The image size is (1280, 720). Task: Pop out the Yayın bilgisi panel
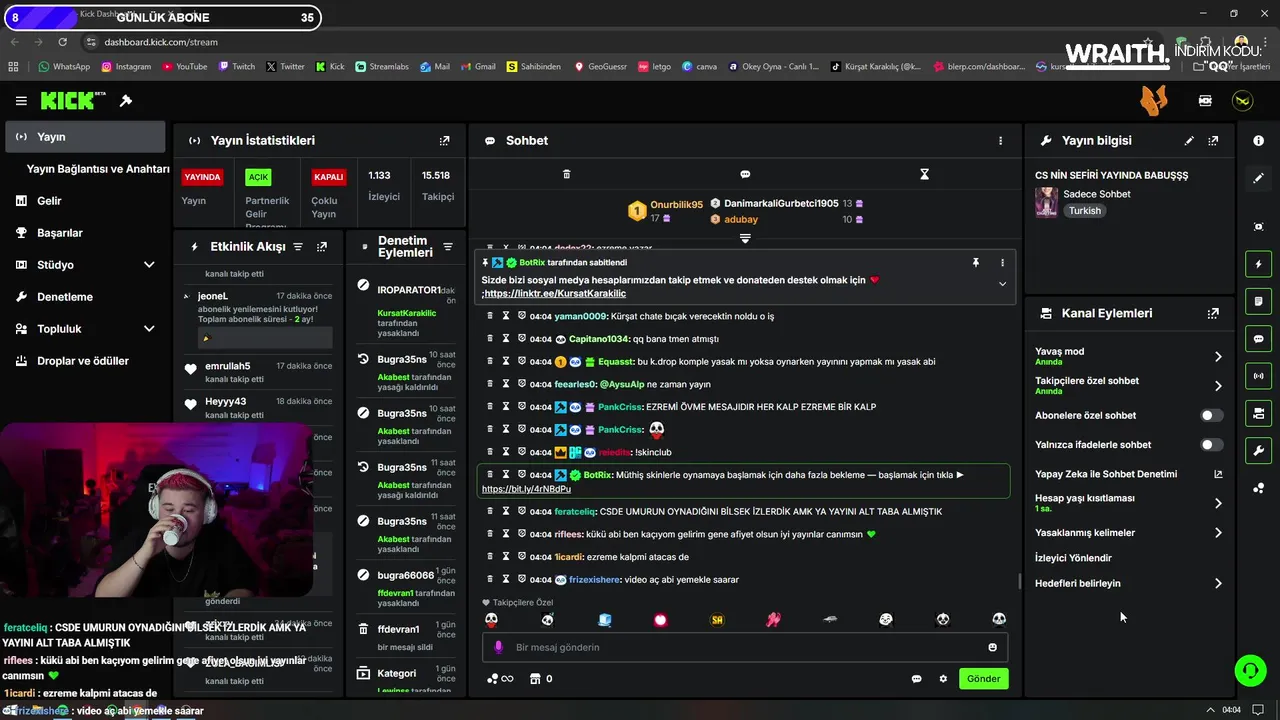coord(1213,141)
